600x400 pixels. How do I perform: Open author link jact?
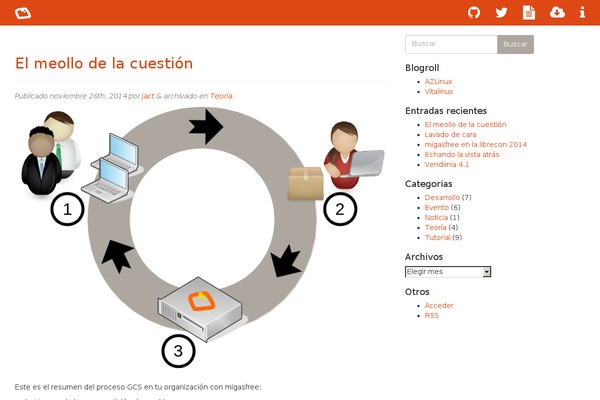[148, 96]
